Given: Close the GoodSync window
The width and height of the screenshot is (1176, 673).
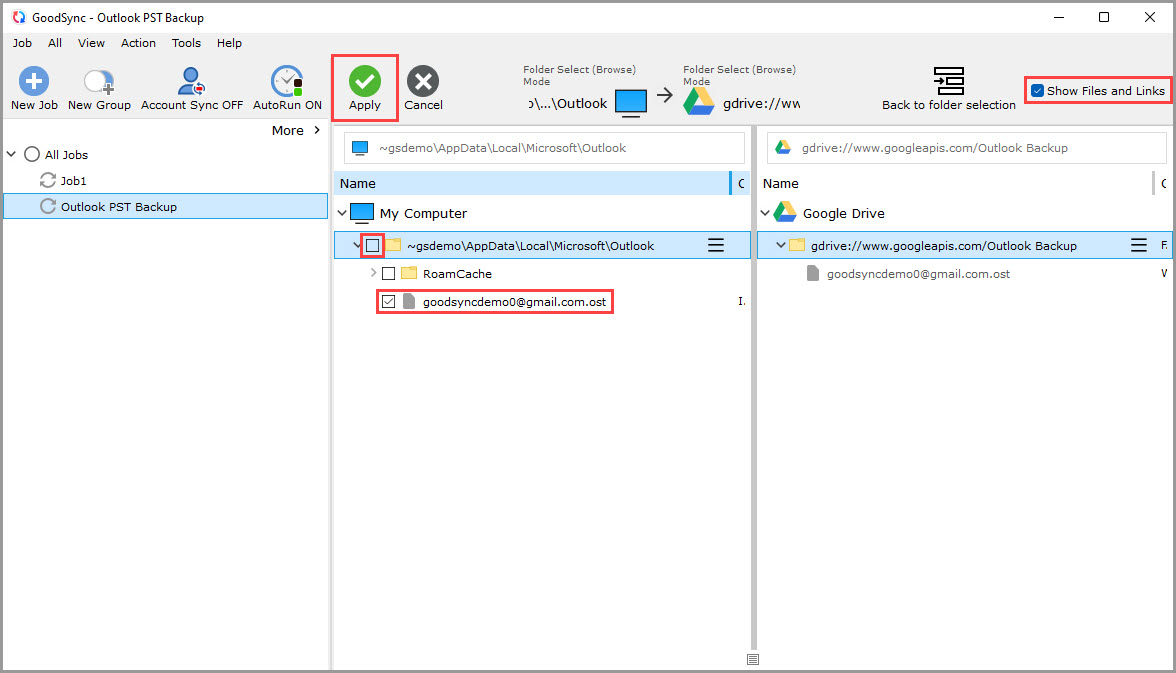Looking at the screenshot, I should pos(1150,17).
